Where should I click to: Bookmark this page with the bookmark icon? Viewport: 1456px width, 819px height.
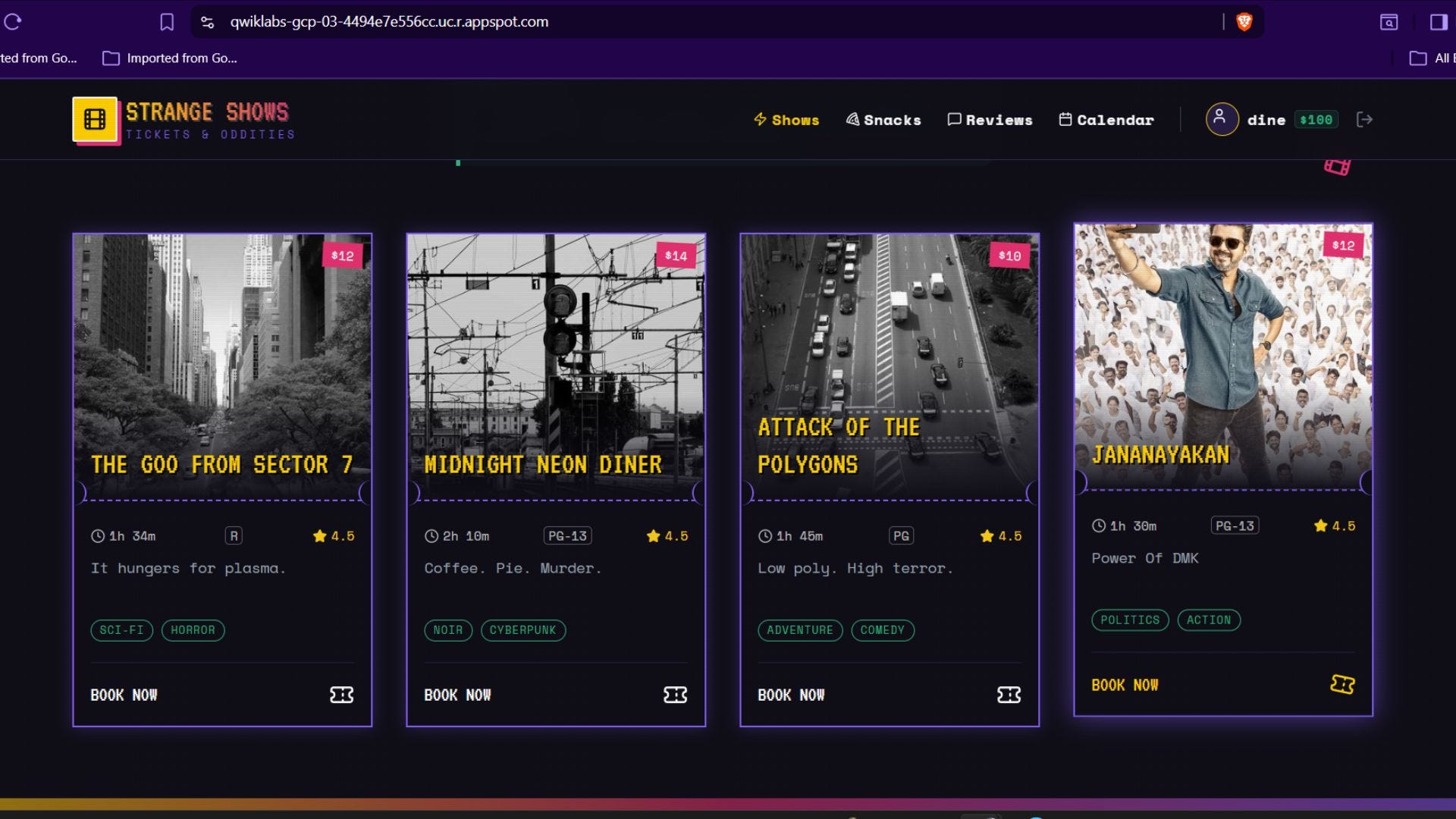[x=167, y=22]
